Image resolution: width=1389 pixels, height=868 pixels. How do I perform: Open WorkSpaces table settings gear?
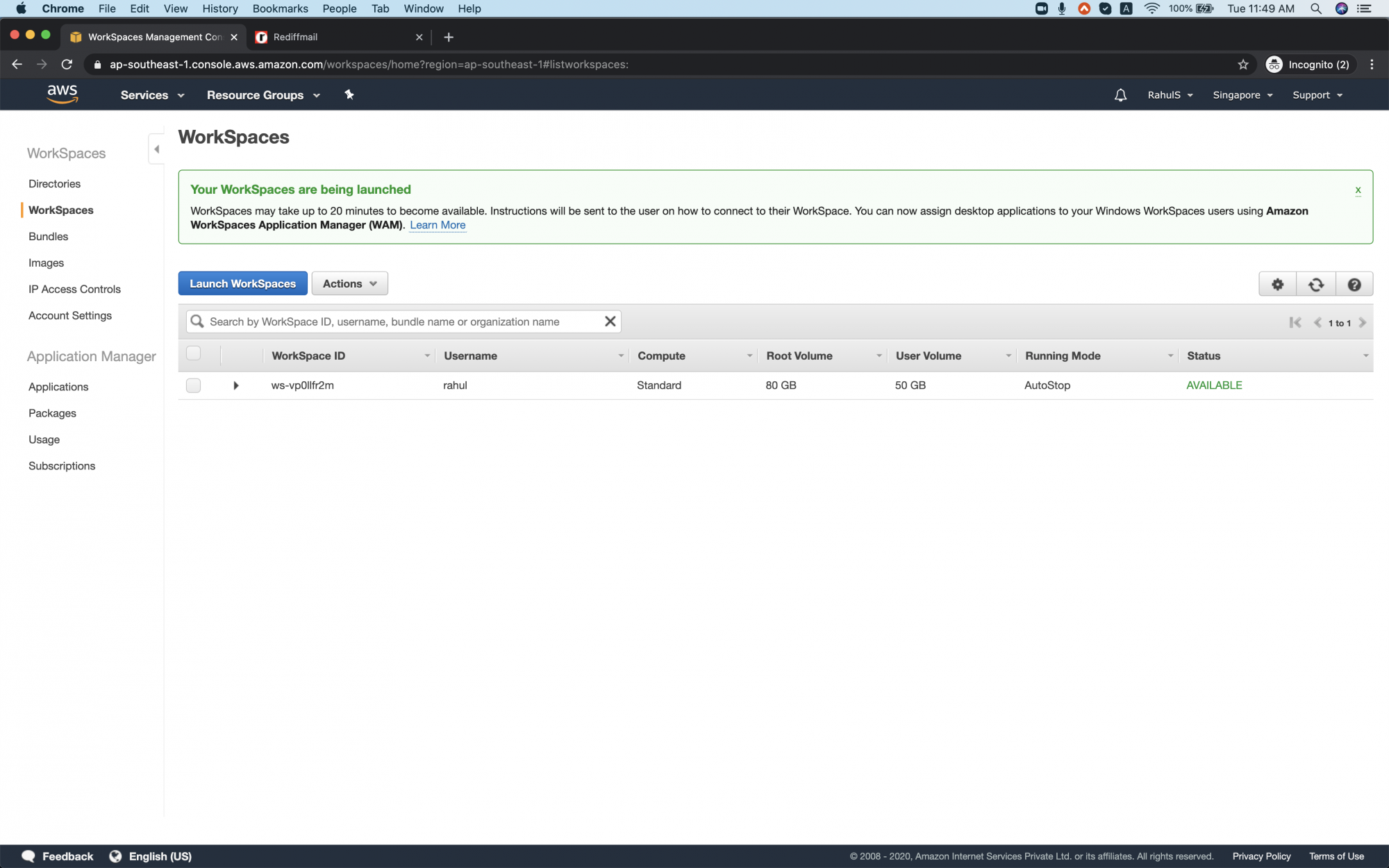pos(1277,283)
